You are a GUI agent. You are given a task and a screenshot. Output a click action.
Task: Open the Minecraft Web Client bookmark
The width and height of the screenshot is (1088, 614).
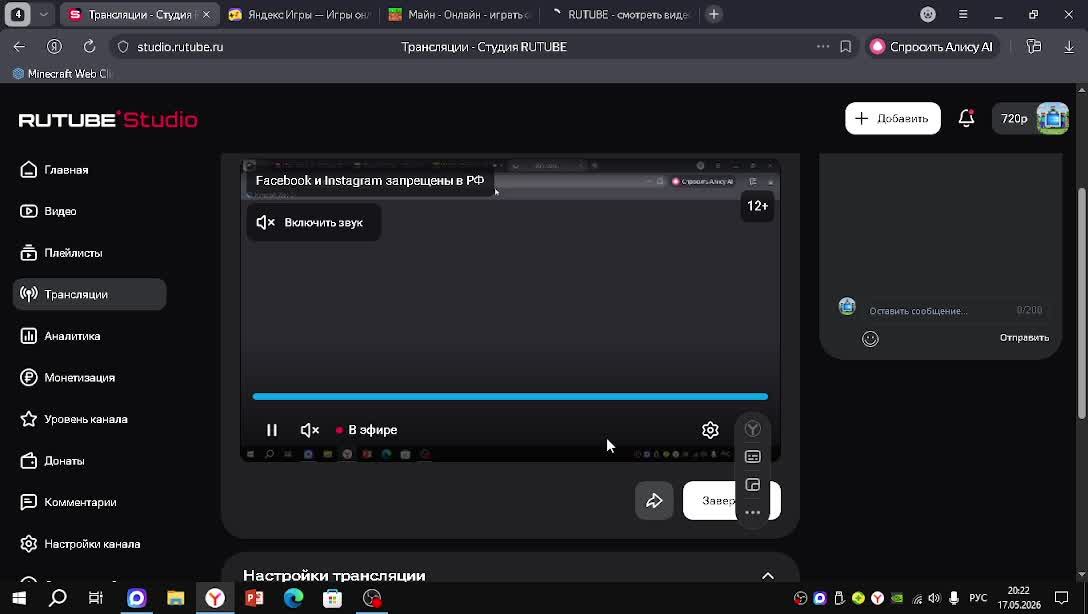62,74
